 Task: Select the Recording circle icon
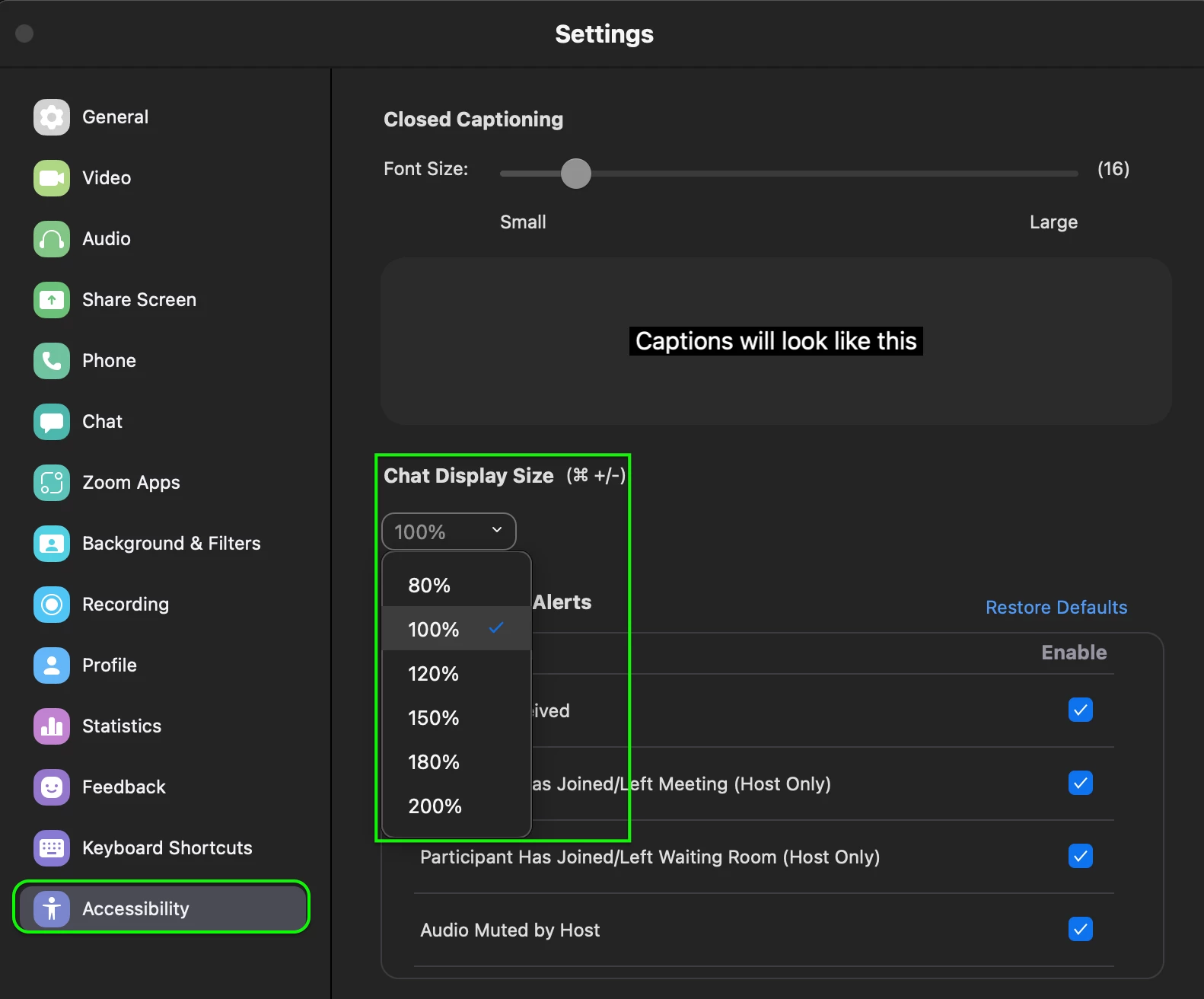click(x=52, y=605)
